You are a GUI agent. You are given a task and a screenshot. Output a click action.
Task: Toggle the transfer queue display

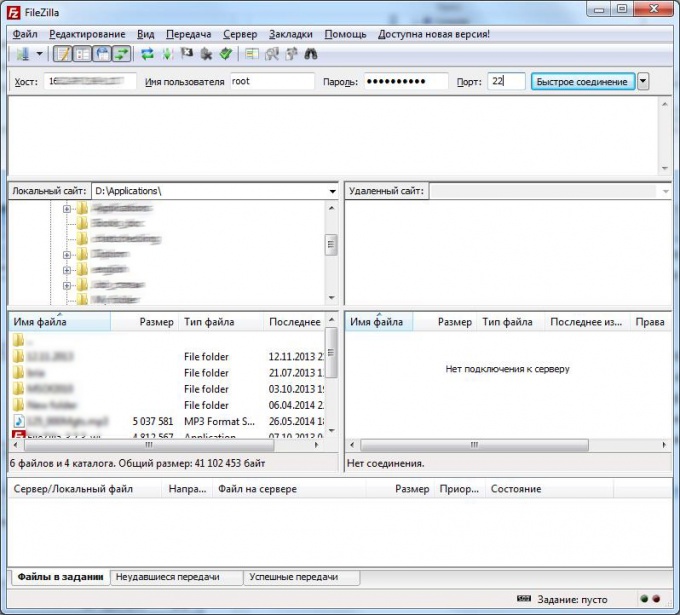[121, 54]
